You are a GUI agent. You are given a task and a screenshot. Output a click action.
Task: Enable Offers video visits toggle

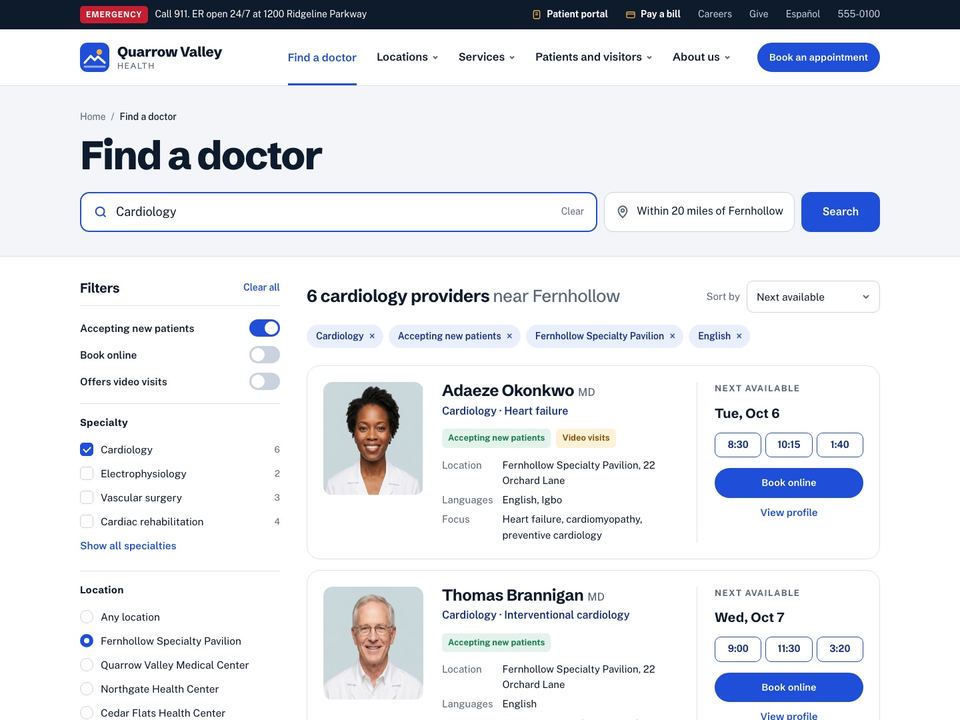click(264, 381)
